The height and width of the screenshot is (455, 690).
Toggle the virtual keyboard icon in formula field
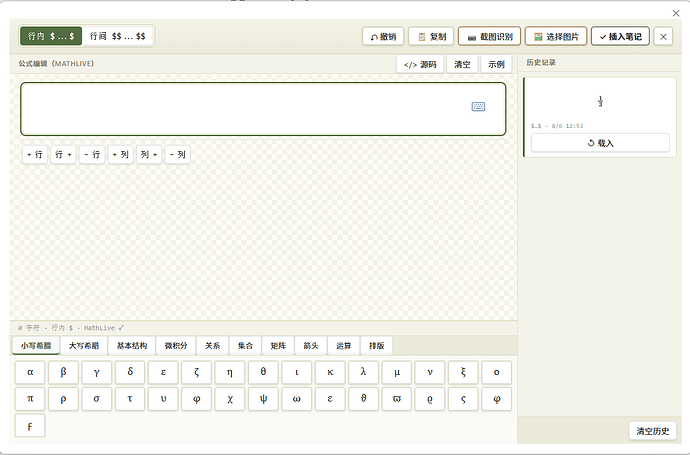(478, 106)
